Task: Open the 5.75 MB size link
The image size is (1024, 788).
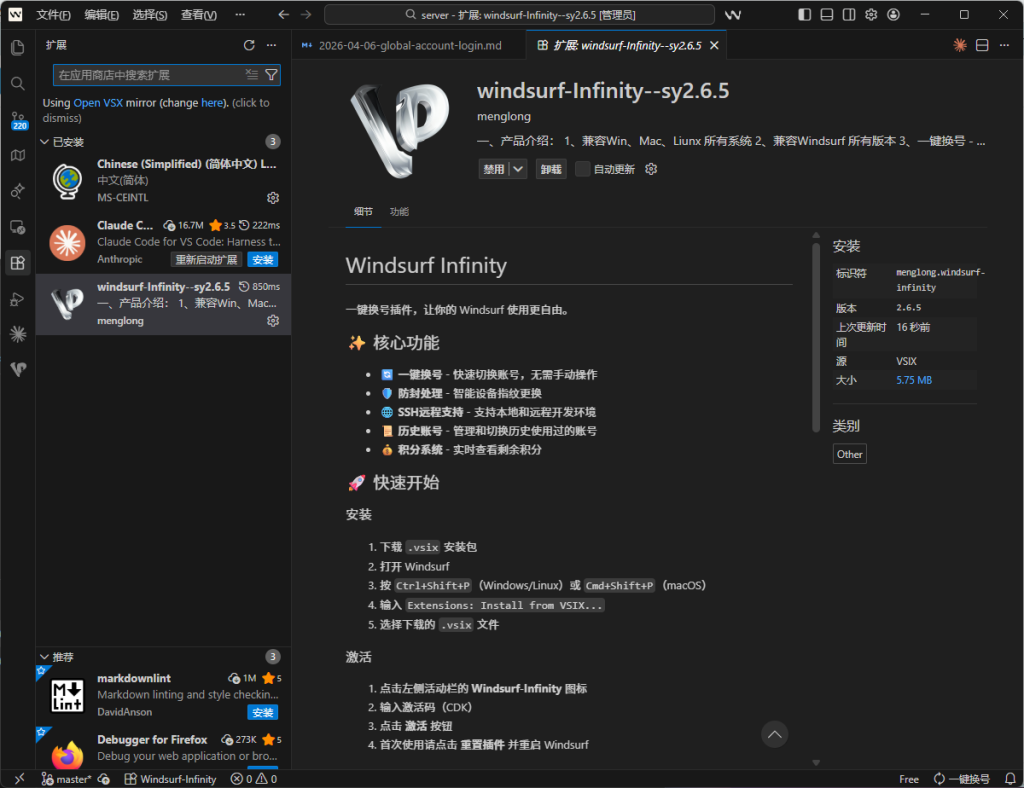Action: (914, 380)
